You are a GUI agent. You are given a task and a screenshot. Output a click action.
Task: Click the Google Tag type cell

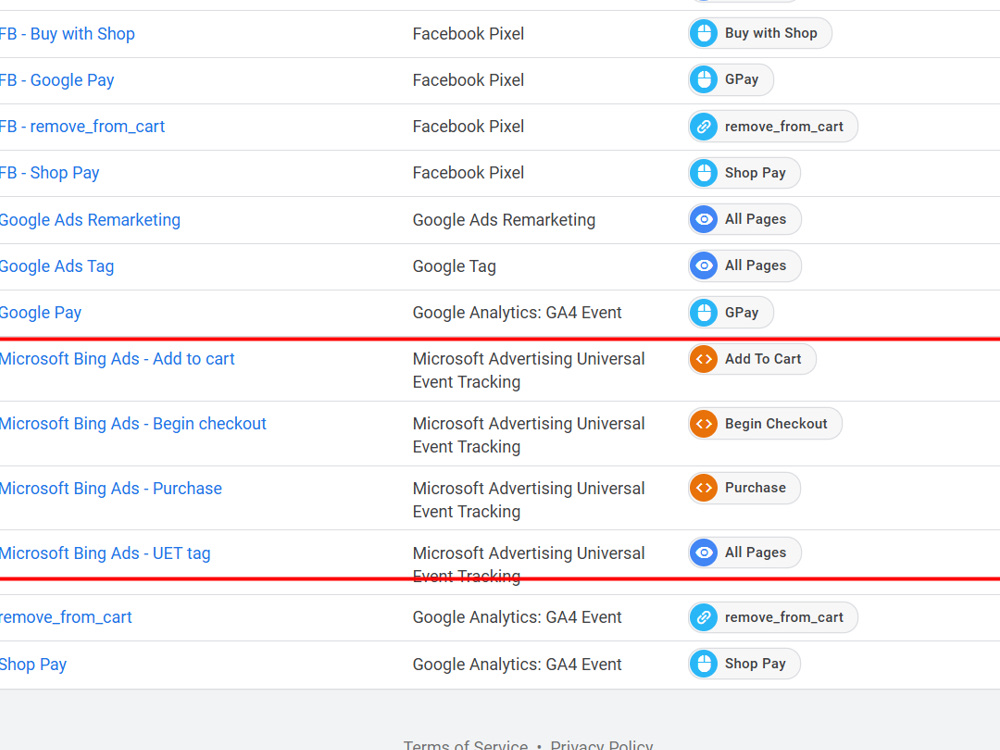point(454,267)
